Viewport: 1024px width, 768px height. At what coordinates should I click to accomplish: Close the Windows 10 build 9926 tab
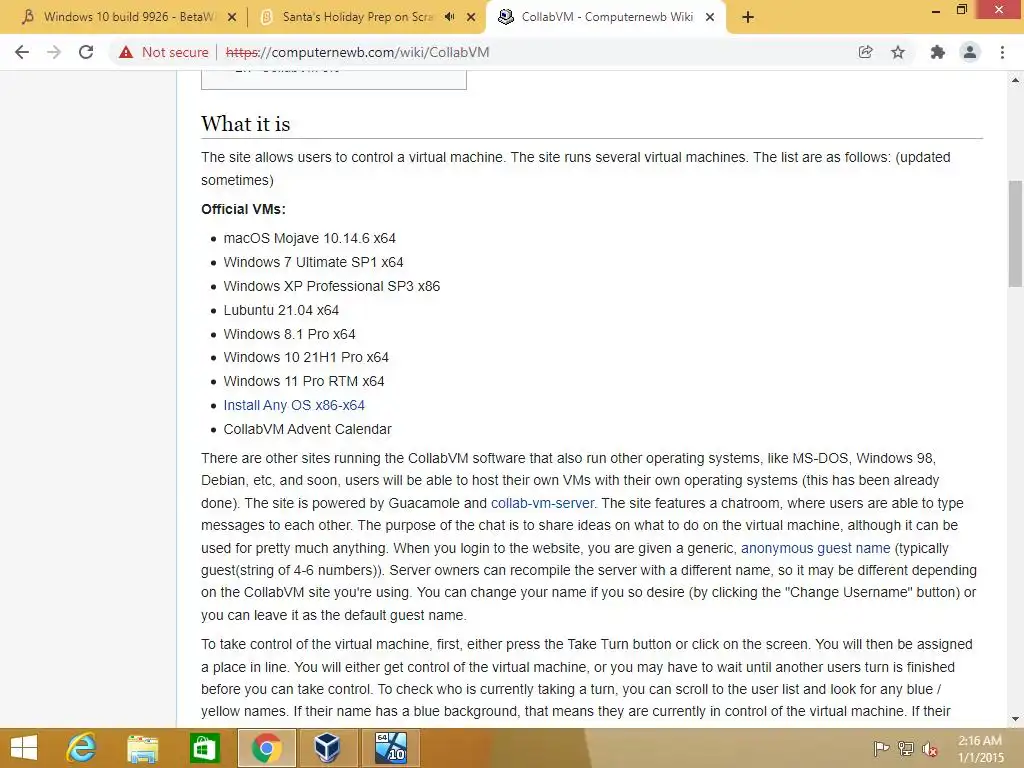coord(232,18)
